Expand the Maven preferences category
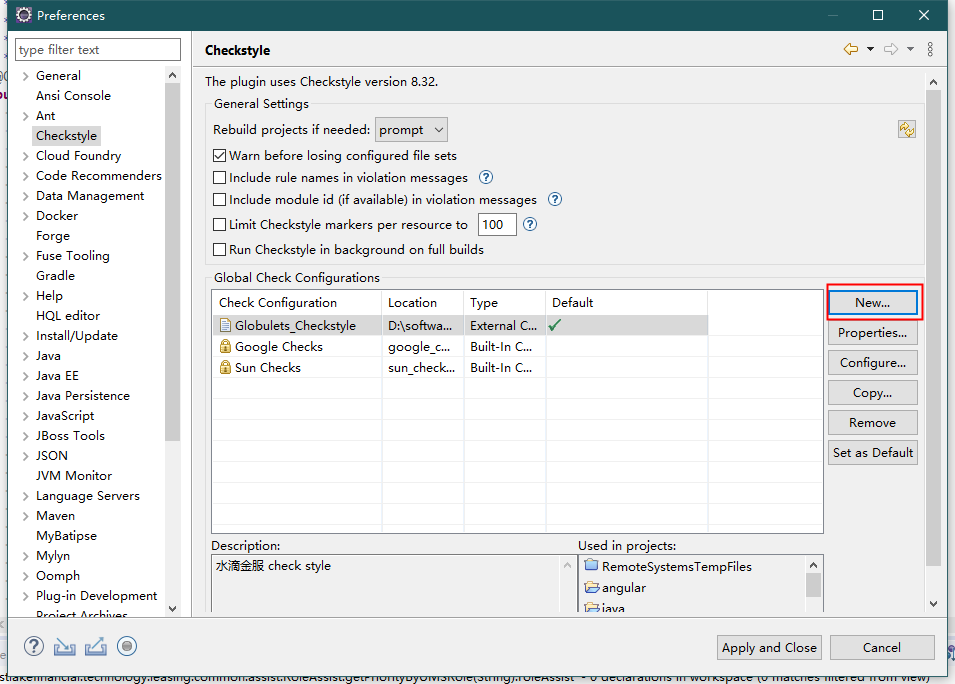 coord(28,515)
